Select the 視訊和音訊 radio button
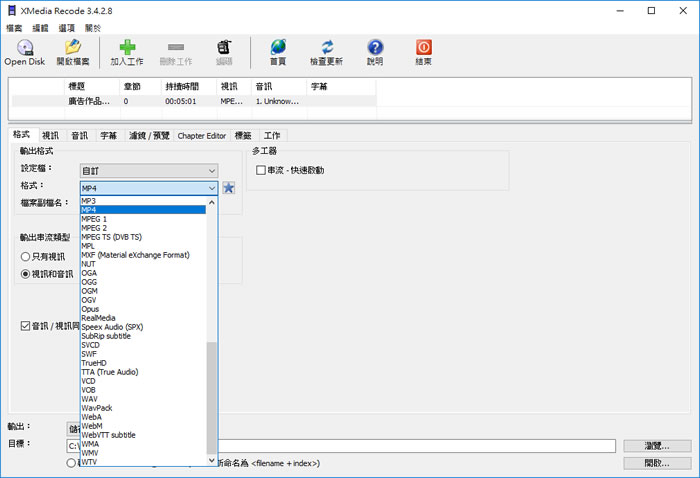Image resolution: width=700 pixels, height=478 pixels. (25, 274)
